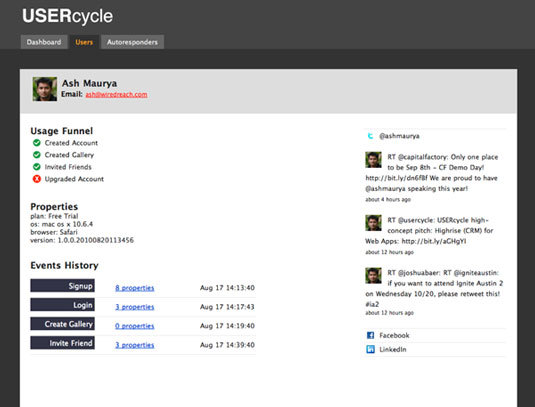Image resolution: width=535 pixels, height=407 pixels.
Task: Click the green check beside Created Gallery
Action: pos(37,155)
